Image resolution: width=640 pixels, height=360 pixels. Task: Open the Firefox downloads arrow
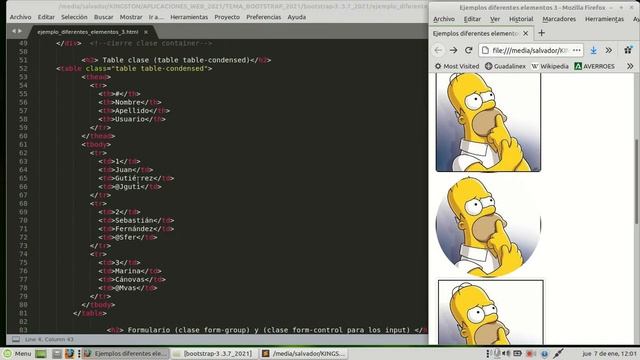click(593, 50)
